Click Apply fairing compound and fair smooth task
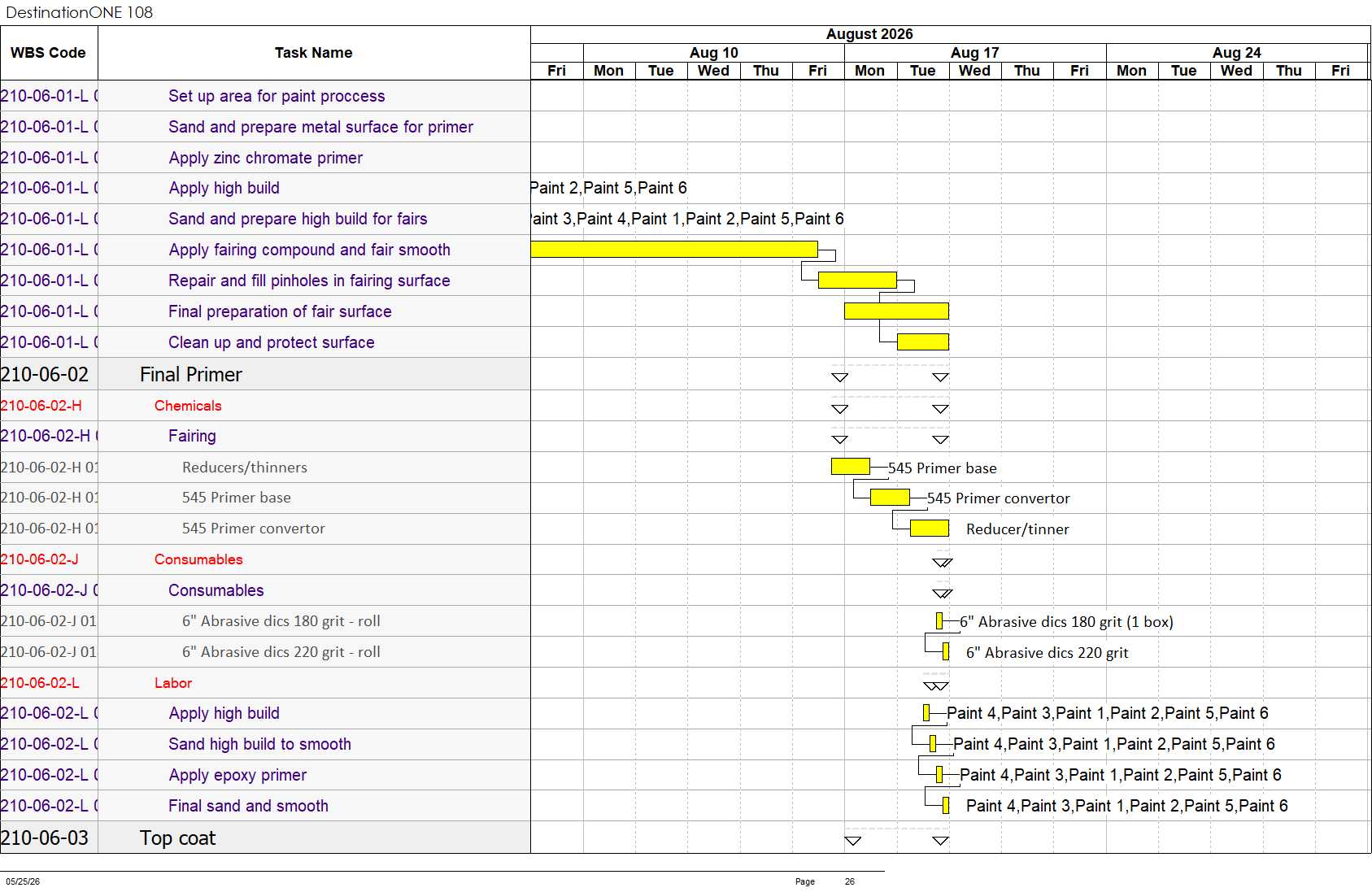 click(x=309, y=250)
